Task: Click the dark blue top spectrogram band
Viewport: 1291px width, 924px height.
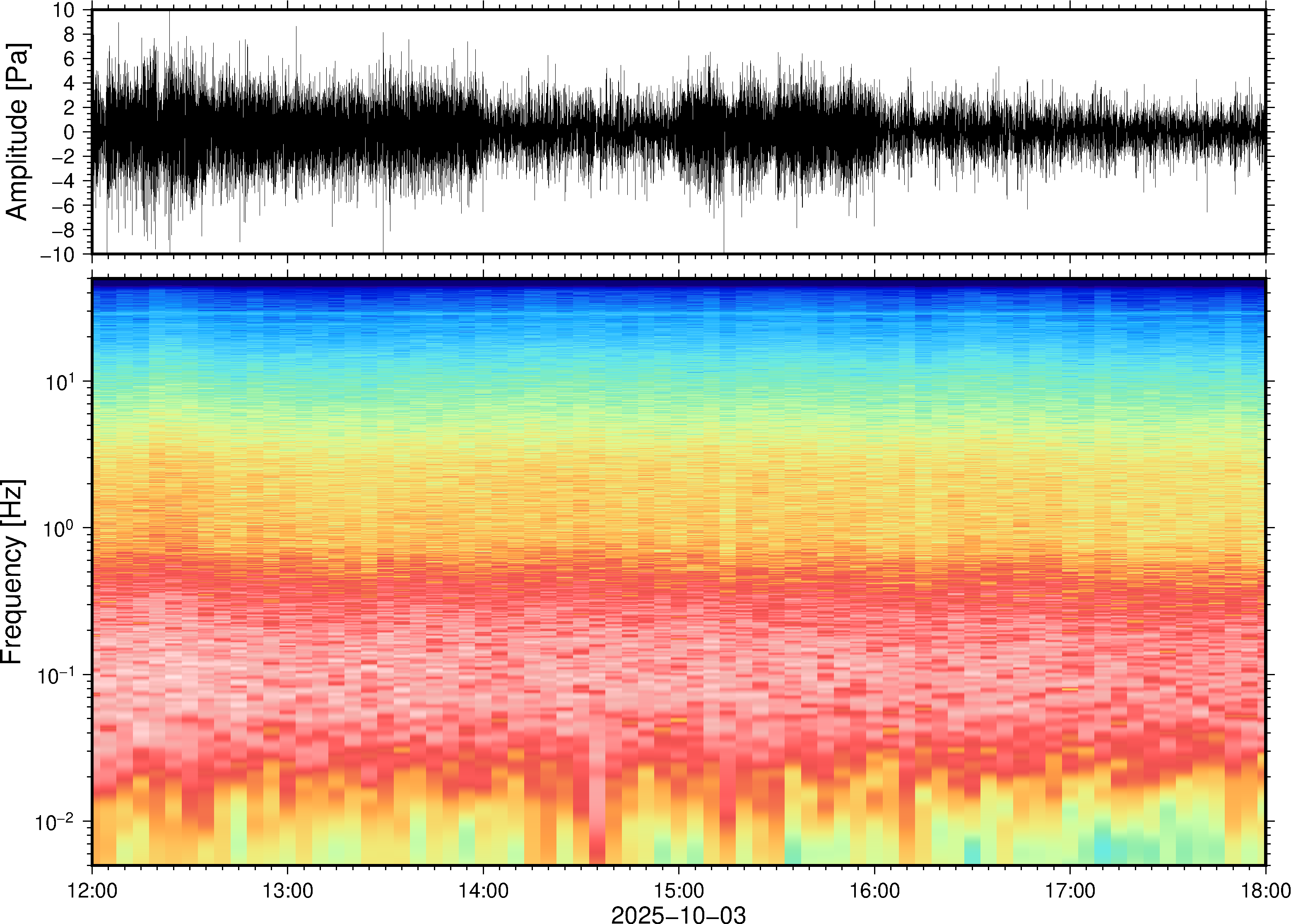Action: 678,284
